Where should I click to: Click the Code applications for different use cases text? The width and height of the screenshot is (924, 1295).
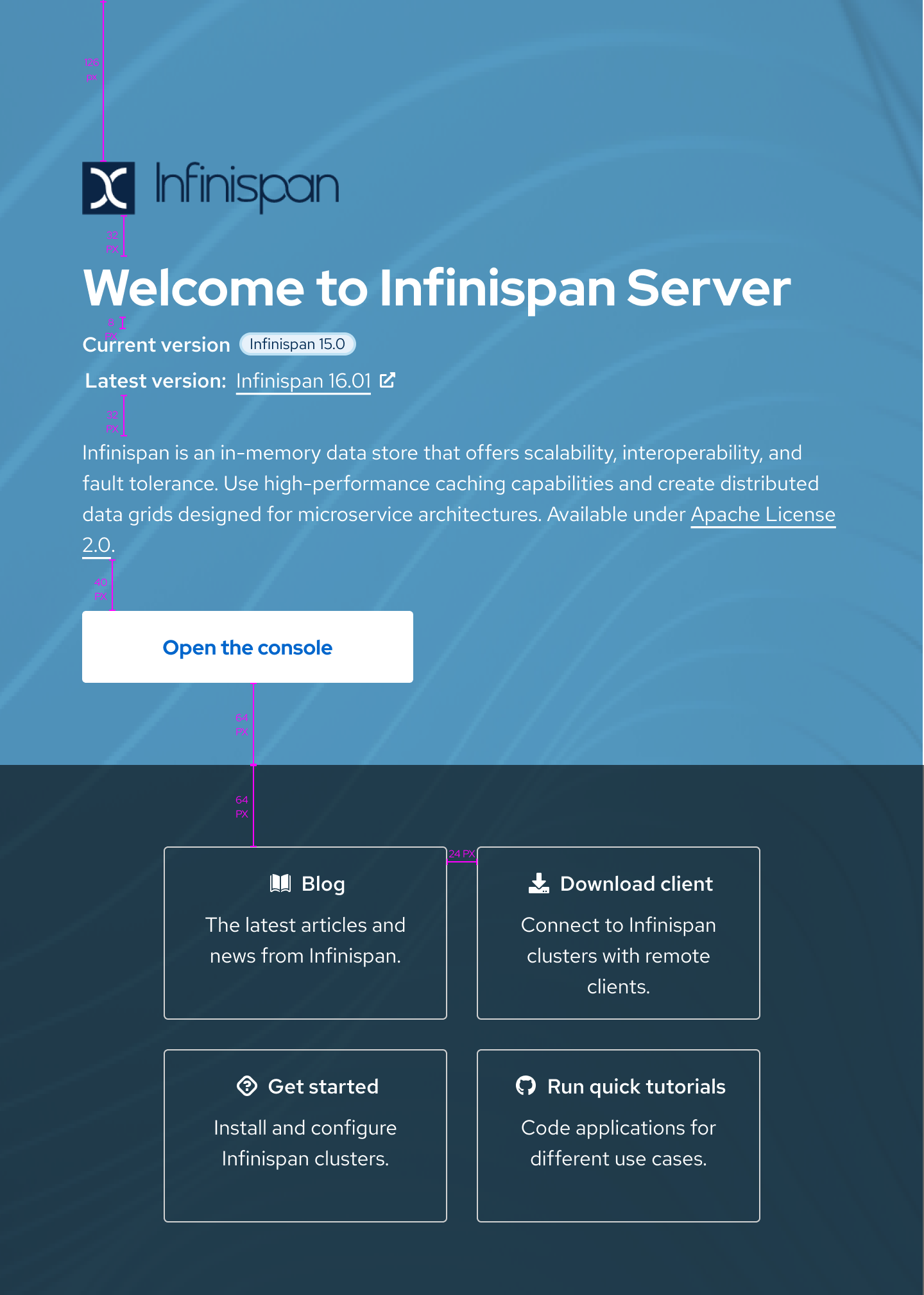(x=619, y=1143)
